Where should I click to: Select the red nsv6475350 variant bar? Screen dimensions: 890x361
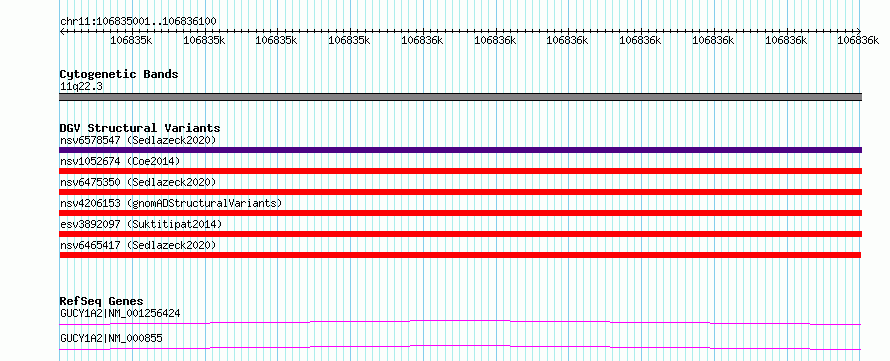460,192
